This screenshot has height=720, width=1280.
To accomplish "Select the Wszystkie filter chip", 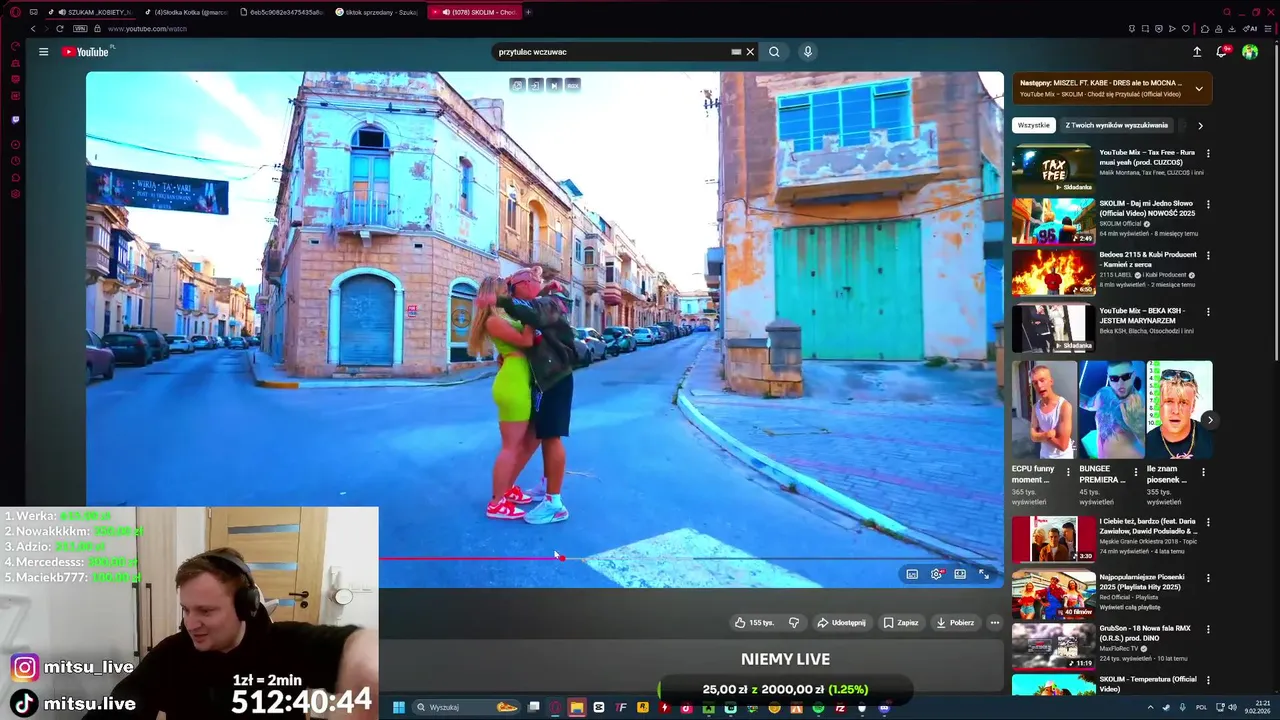I will [1034, 126].
